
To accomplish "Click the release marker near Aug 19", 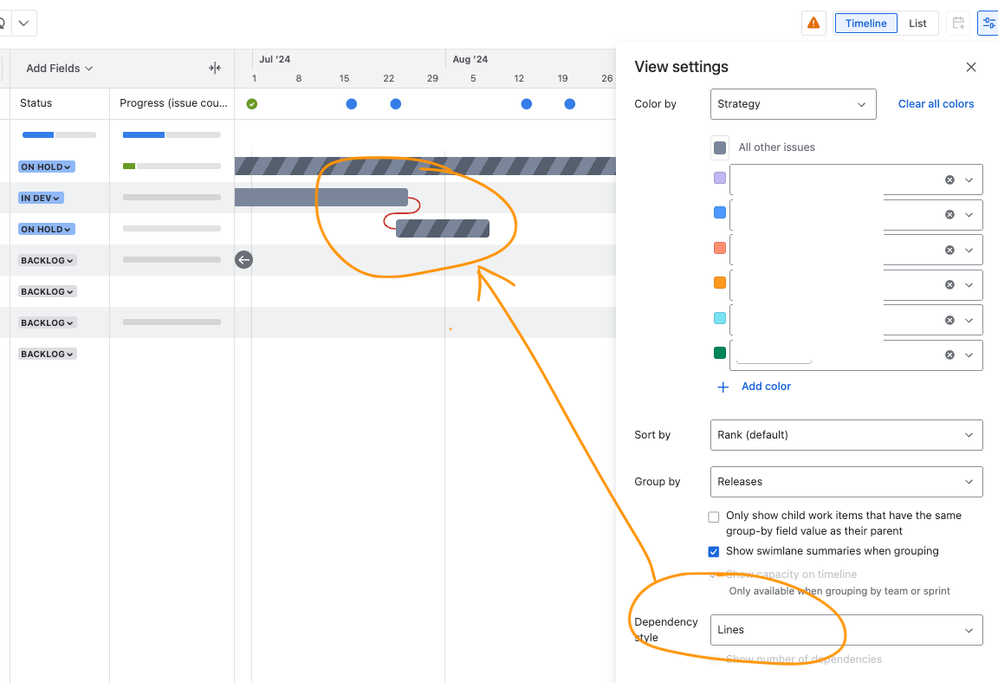I will point(570,104).
